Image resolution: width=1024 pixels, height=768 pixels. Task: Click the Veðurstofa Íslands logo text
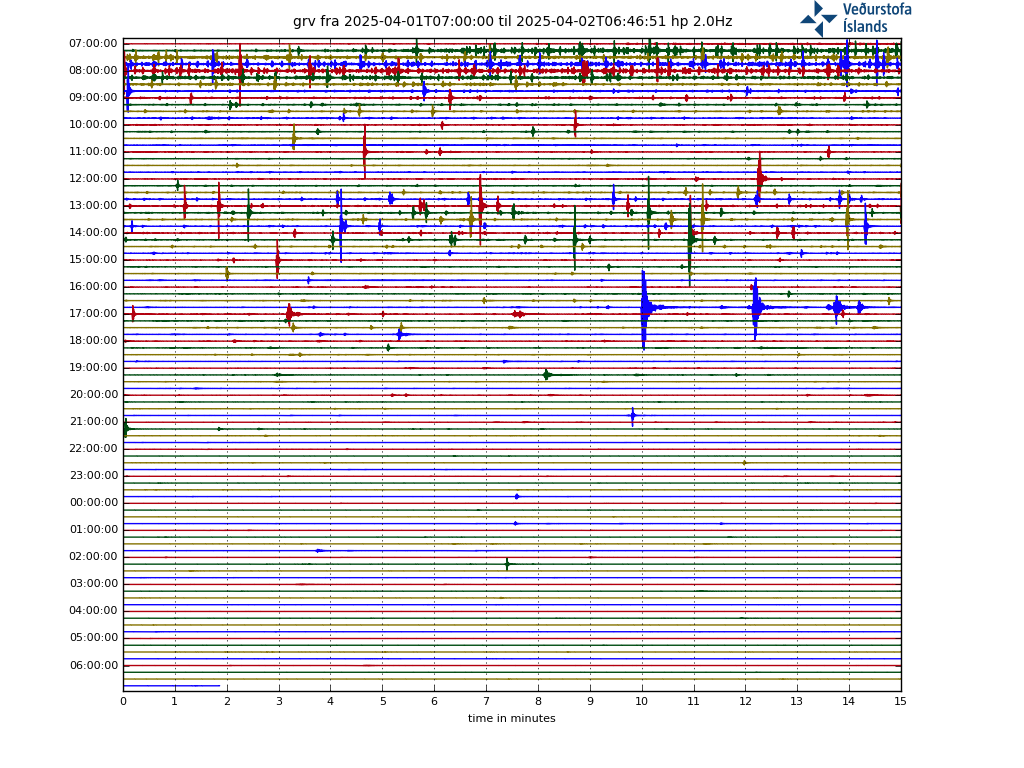877,18
